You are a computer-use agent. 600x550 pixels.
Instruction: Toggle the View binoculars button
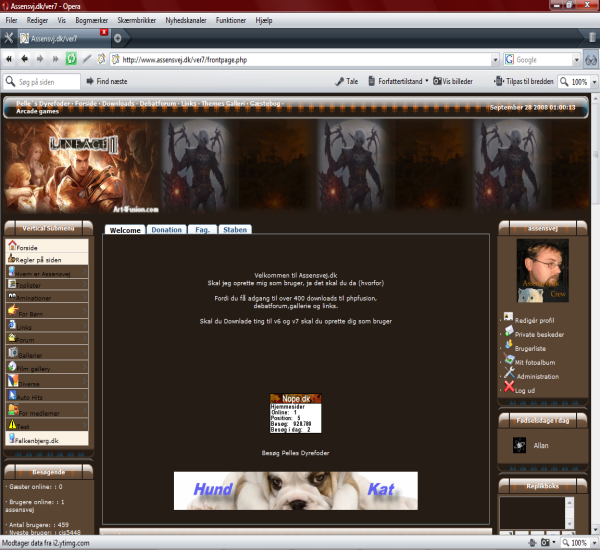coord(591,60)
